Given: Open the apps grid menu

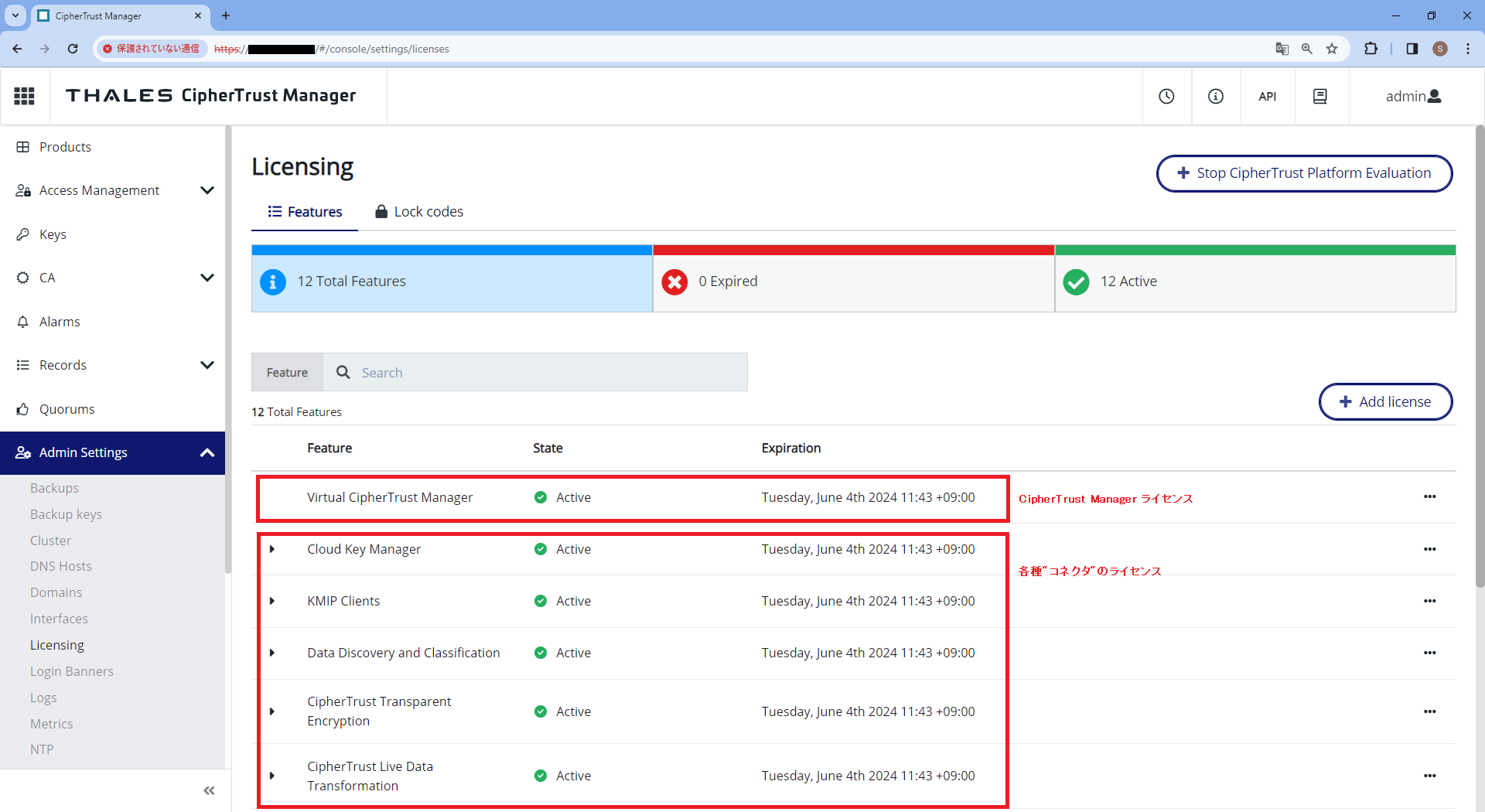Looking at the screenshot, I should tap(24, 95).
